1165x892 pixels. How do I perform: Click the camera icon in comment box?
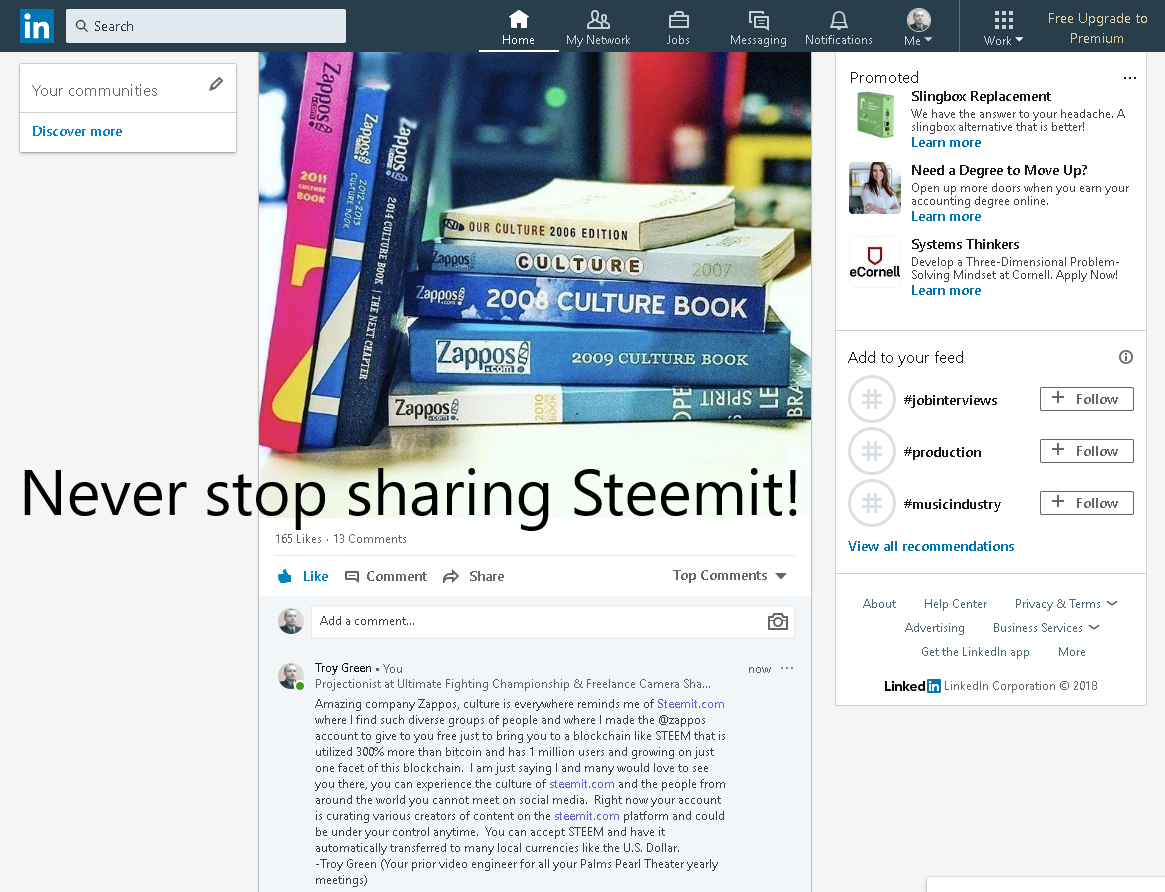click(x=777, y=622)
